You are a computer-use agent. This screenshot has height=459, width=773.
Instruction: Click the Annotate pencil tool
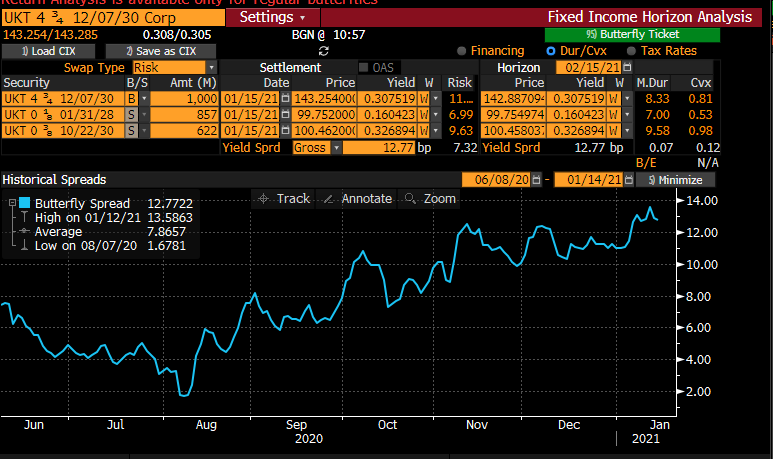tap(356, 199)
